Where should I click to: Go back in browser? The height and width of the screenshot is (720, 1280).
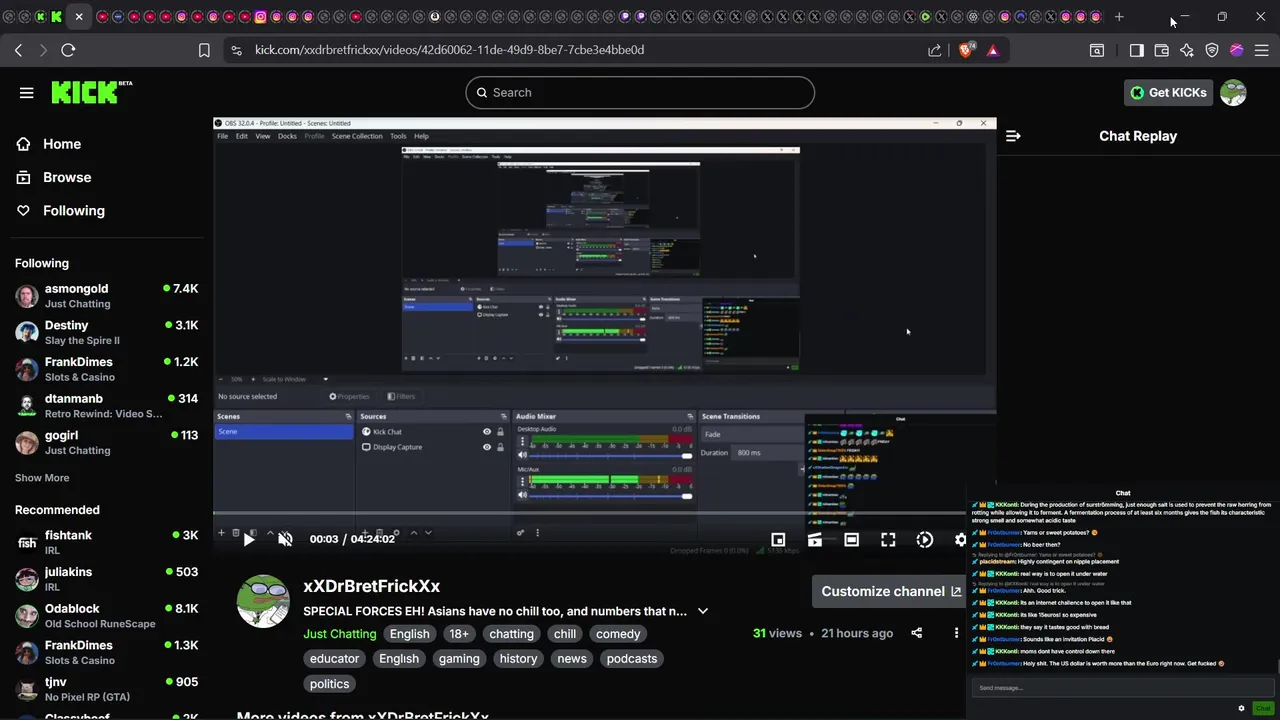[19, 50]
